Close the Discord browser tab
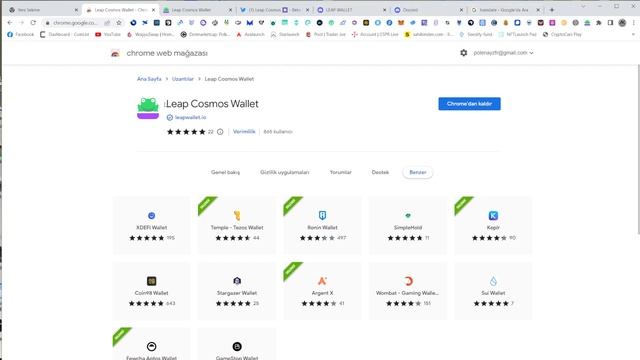The image size is (640, 360). tap(461, 10)
